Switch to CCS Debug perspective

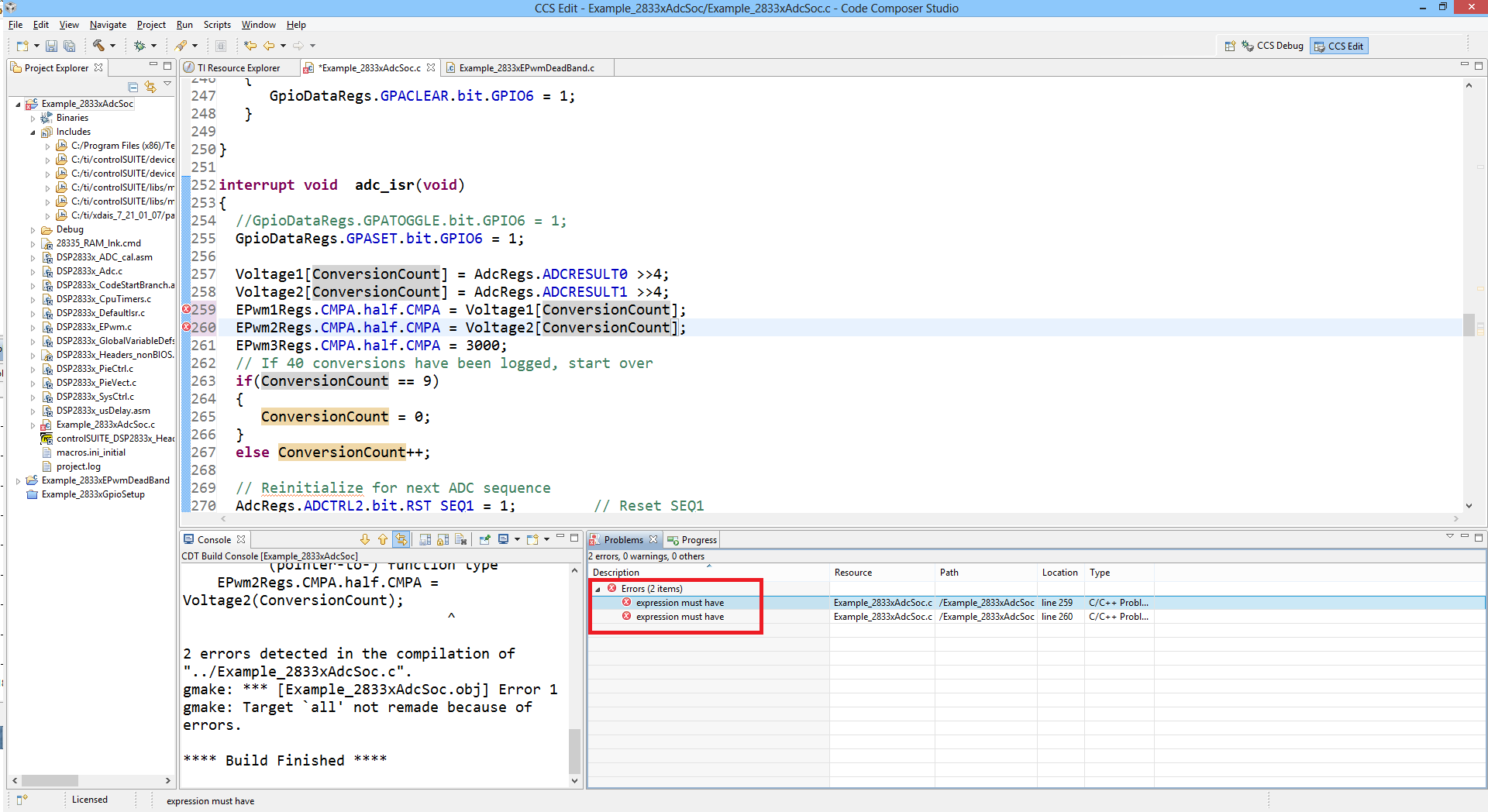point(1273,46)
